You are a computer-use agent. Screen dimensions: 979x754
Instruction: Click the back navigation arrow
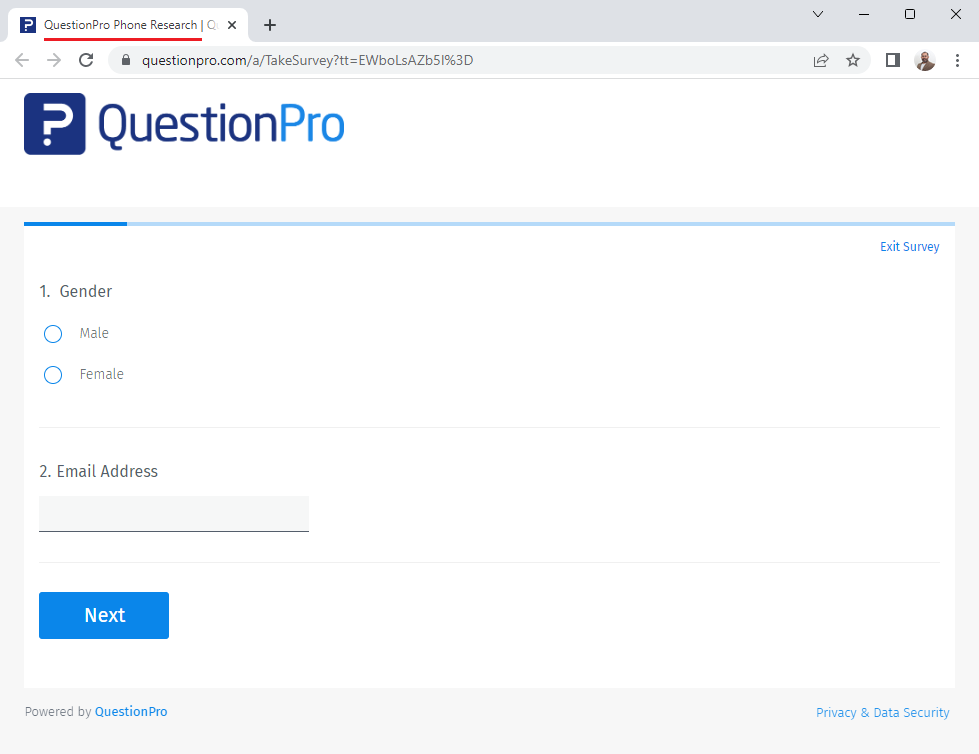point(22,60)
